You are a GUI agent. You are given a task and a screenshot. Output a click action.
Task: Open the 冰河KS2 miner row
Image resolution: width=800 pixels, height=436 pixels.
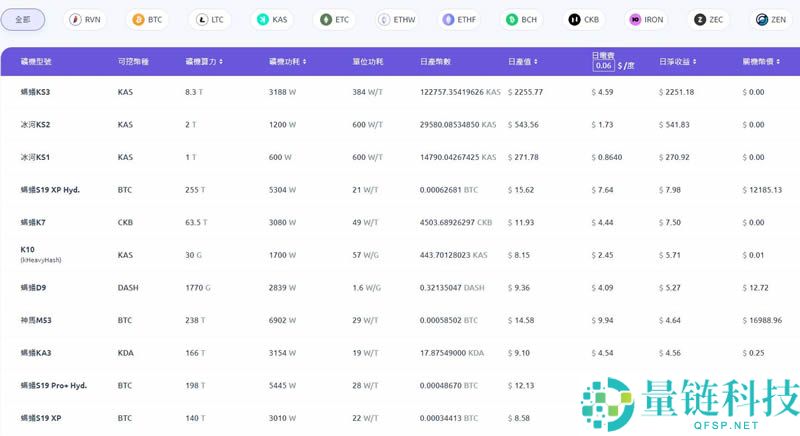click(x=400, y=125)
